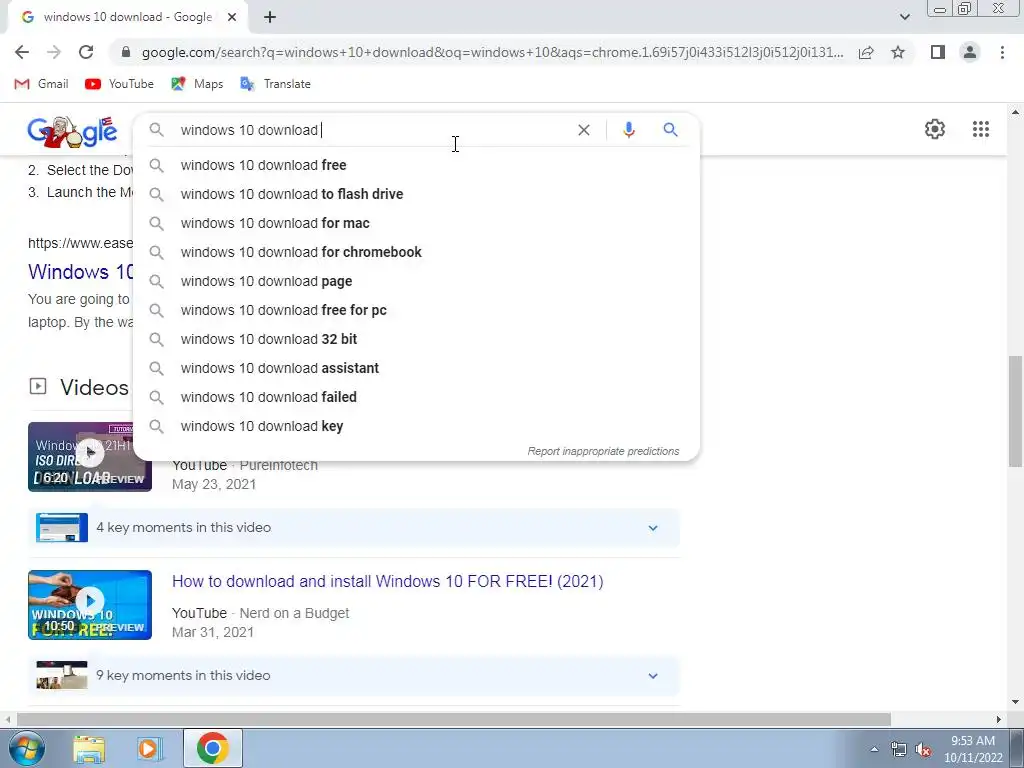
Task: Click vertical scrollbar down arrow
Action: [x=1015, y=702]
